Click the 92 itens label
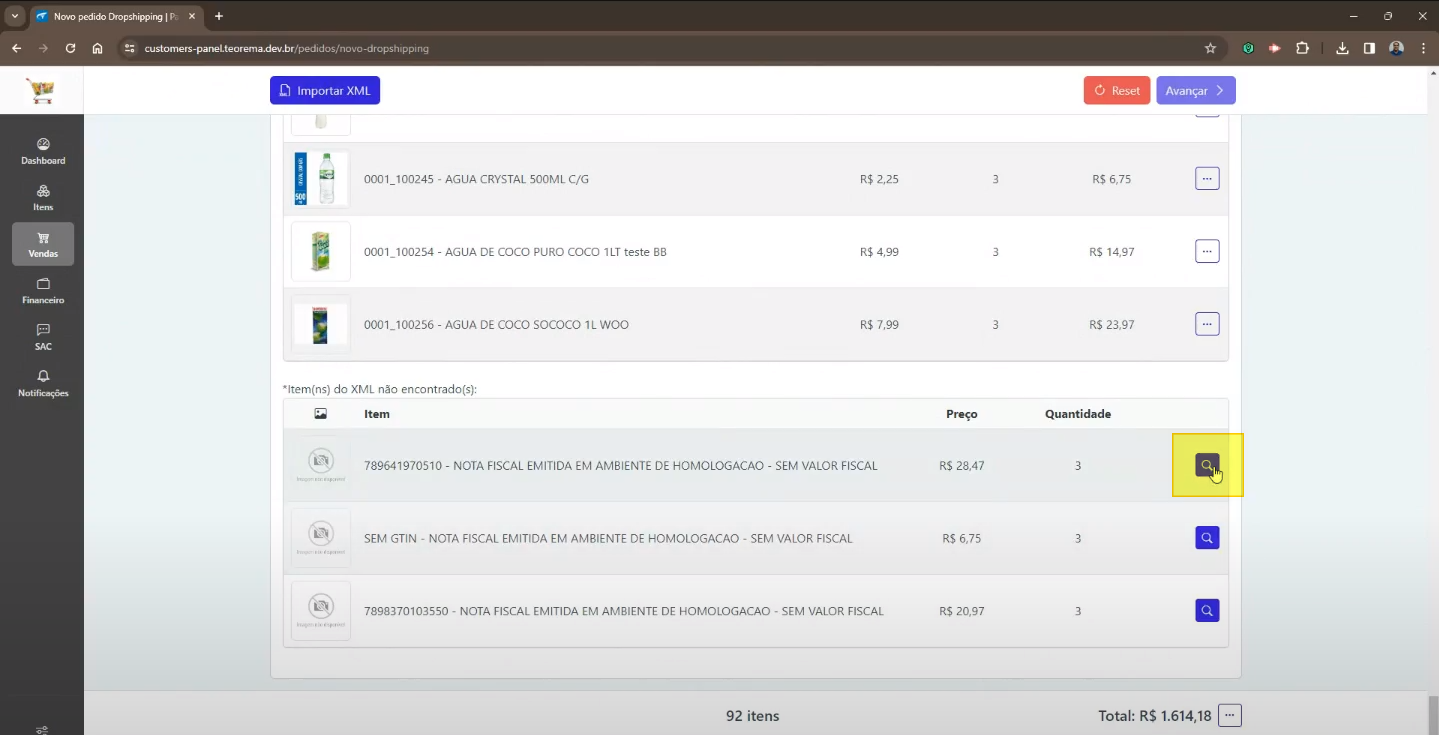This screenshot has height=735, width=1439. (x=752, y=716)
